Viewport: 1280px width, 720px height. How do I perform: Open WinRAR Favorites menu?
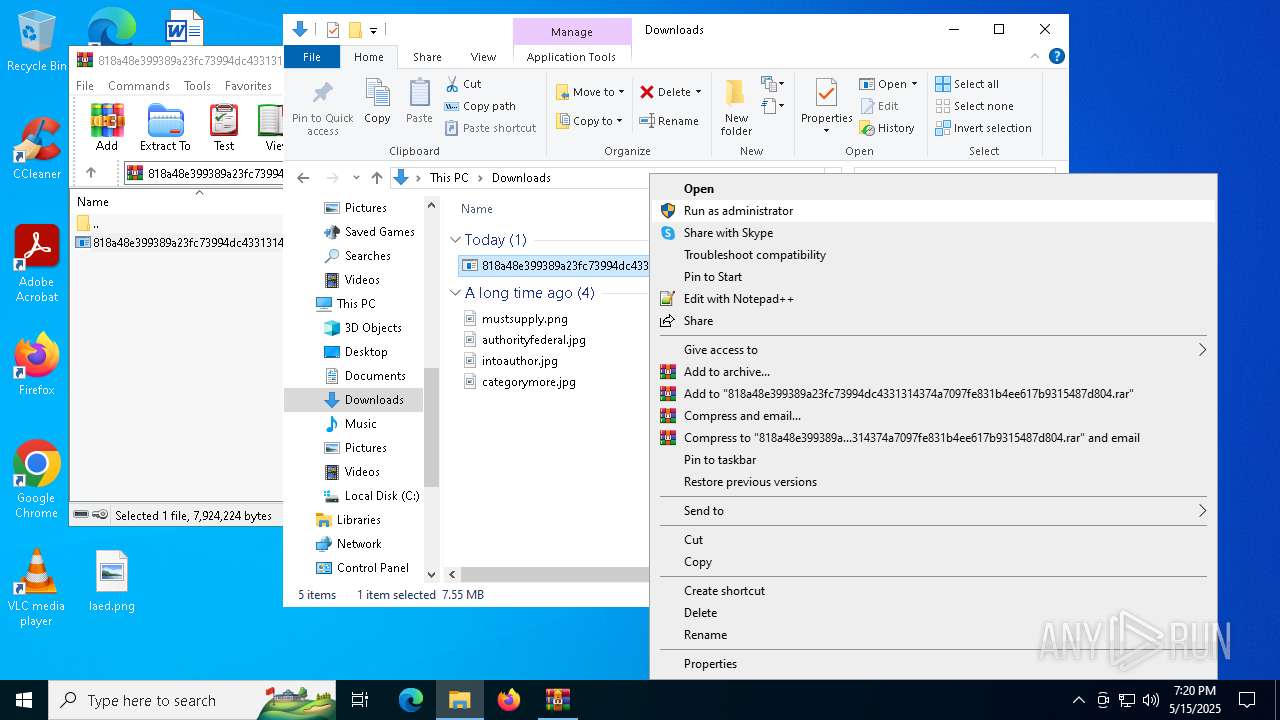point(248,86)
